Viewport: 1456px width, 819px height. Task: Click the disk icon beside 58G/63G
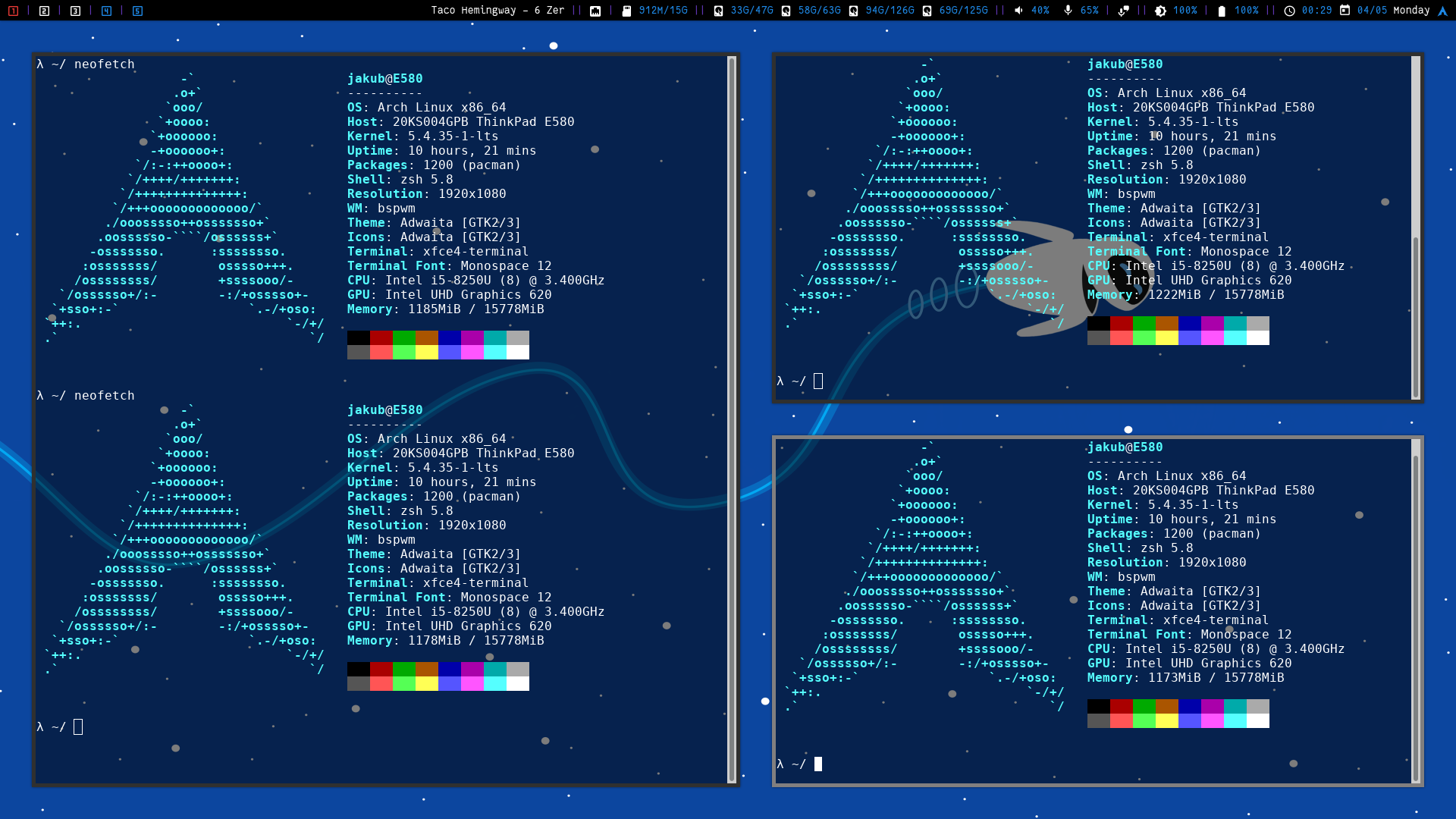point(786,11)
